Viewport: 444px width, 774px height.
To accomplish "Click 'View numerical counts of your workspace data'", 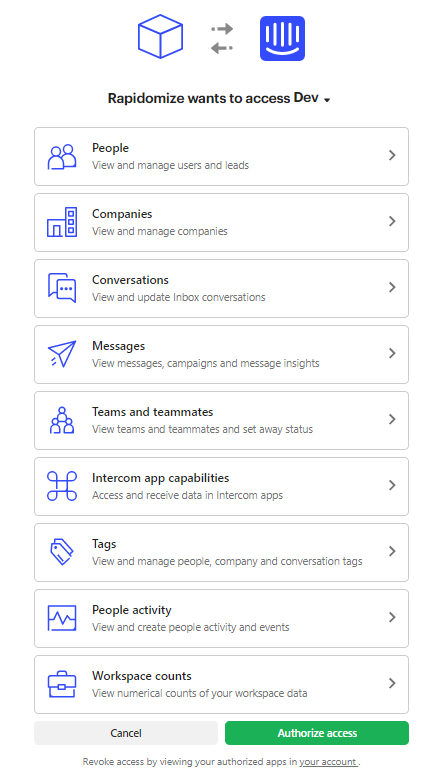I will click(x=200, y=694).
